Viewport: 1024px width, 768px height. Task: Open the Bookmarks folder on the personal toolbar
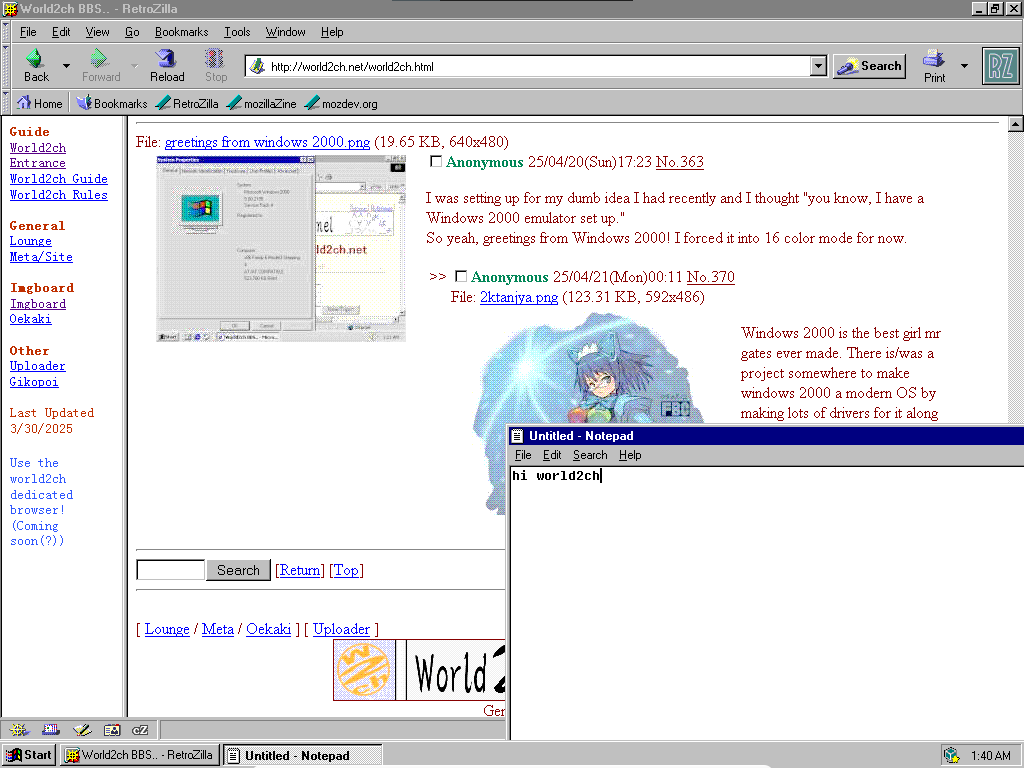point(112,103)
